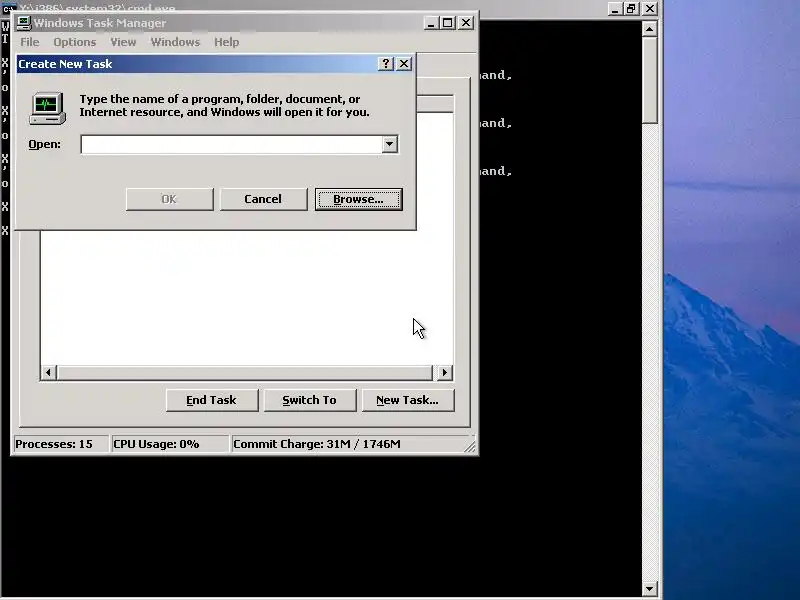This screenshot has height=600, width=800.
Task: Minimize the cmd.exe window
Action: (x=615, y=9)
